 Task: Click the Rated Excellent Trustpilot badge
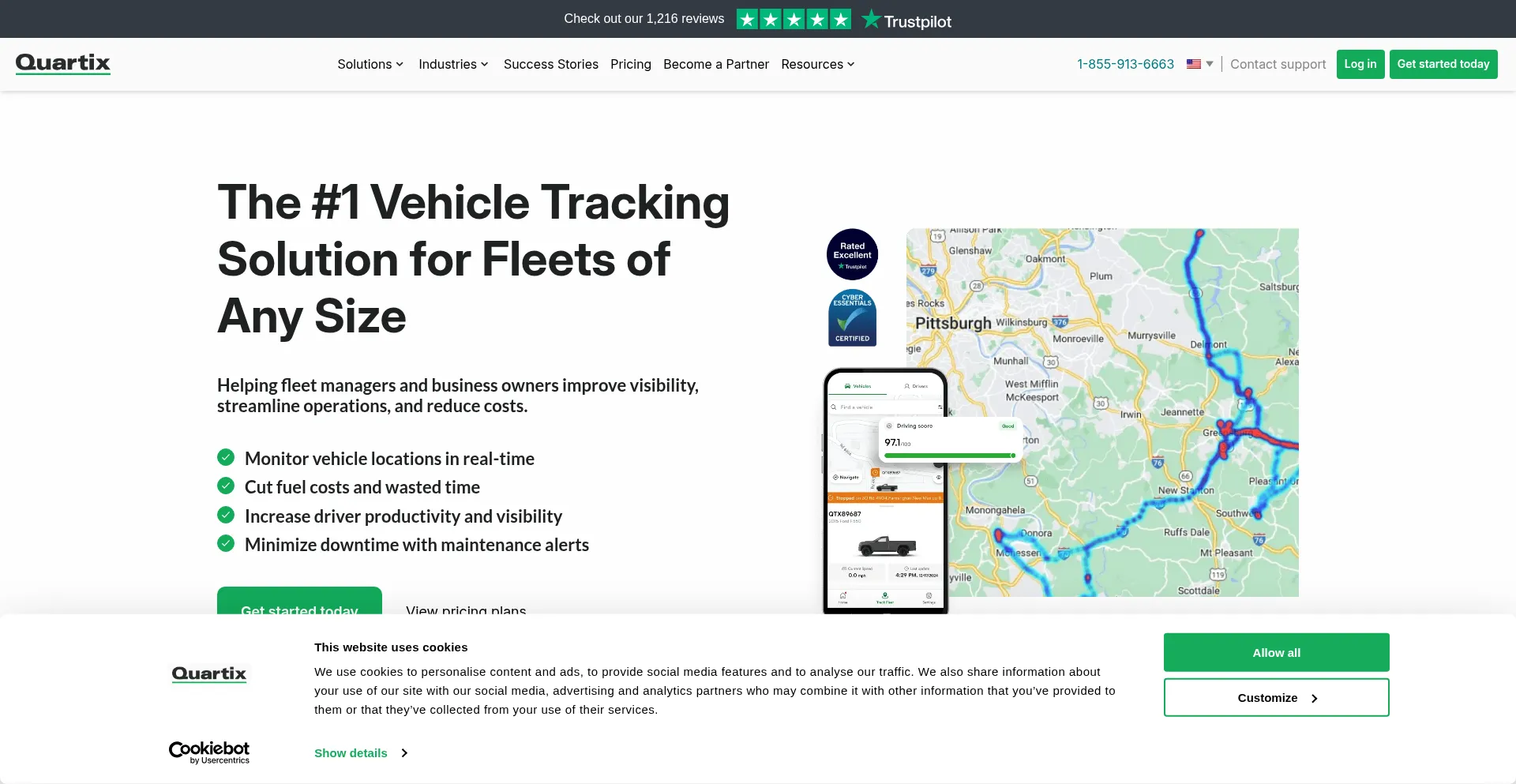pos(852,254)
